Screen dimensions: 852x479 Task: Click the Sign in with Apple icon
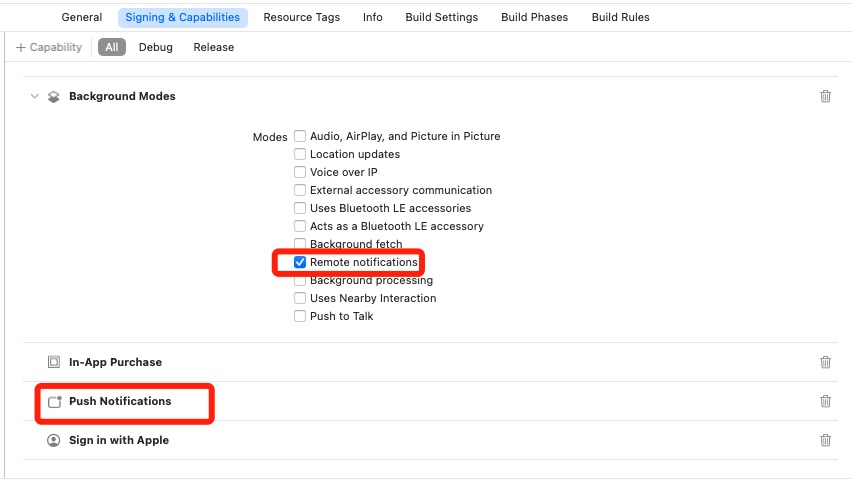(x=54, y=440)
